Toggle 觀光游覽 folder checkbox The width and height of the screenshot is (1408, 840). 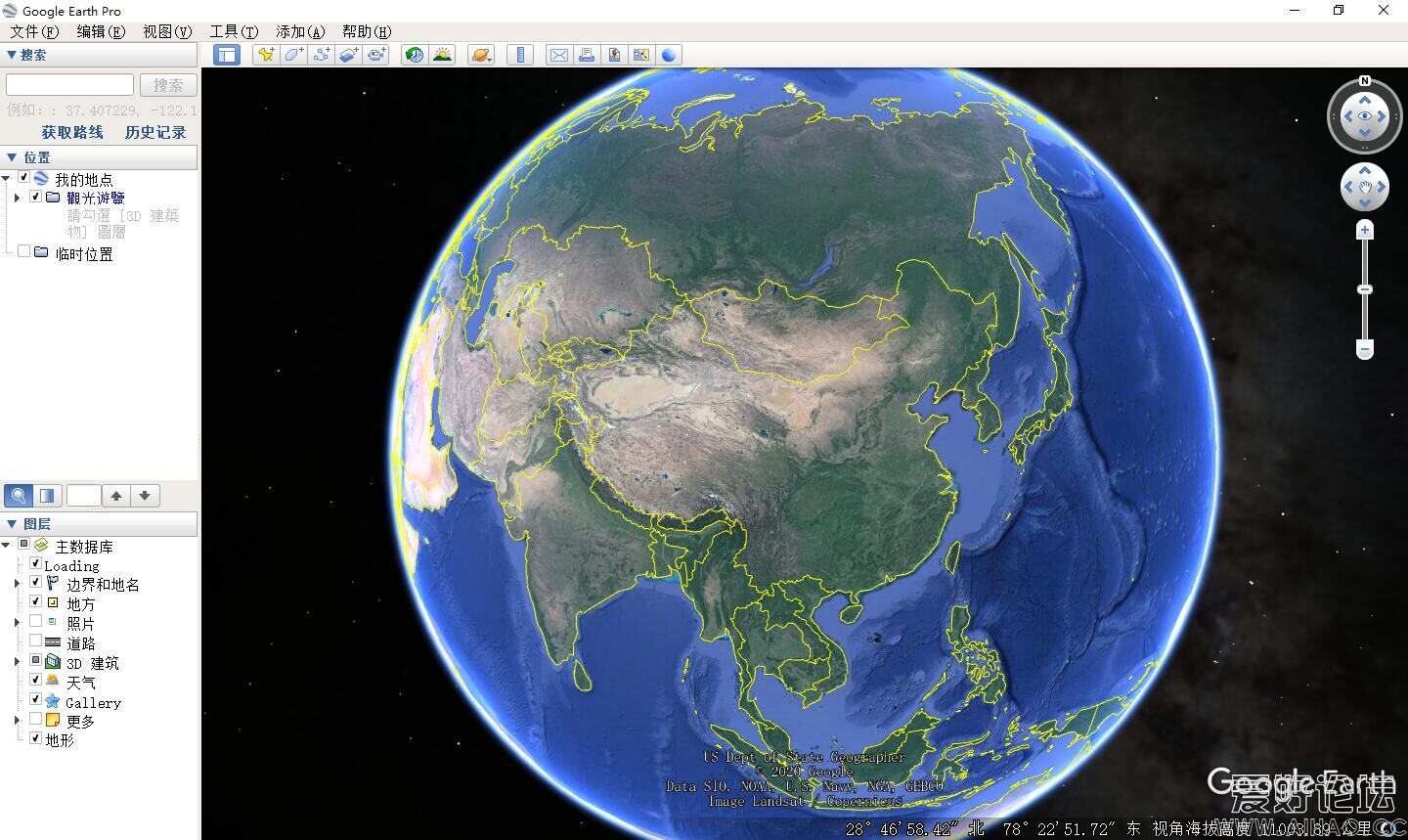point(35,197)
